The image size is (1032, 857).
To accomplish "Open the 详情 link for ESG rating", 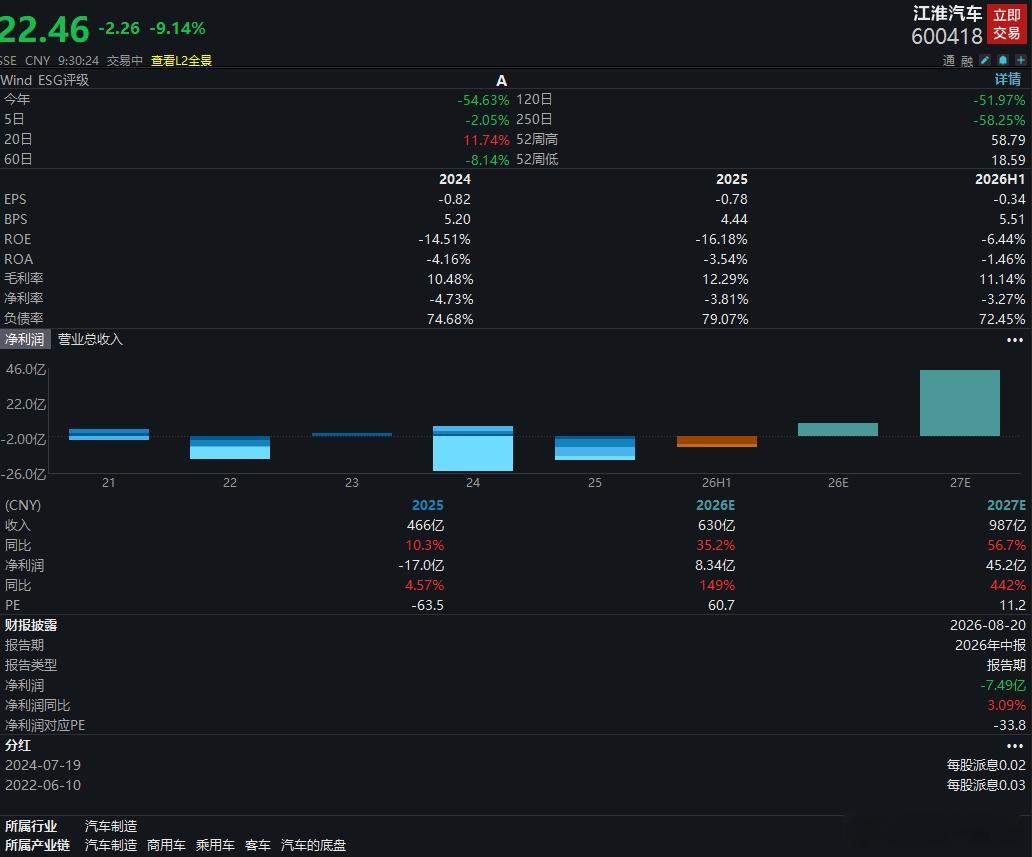I will click(1008, 80).
